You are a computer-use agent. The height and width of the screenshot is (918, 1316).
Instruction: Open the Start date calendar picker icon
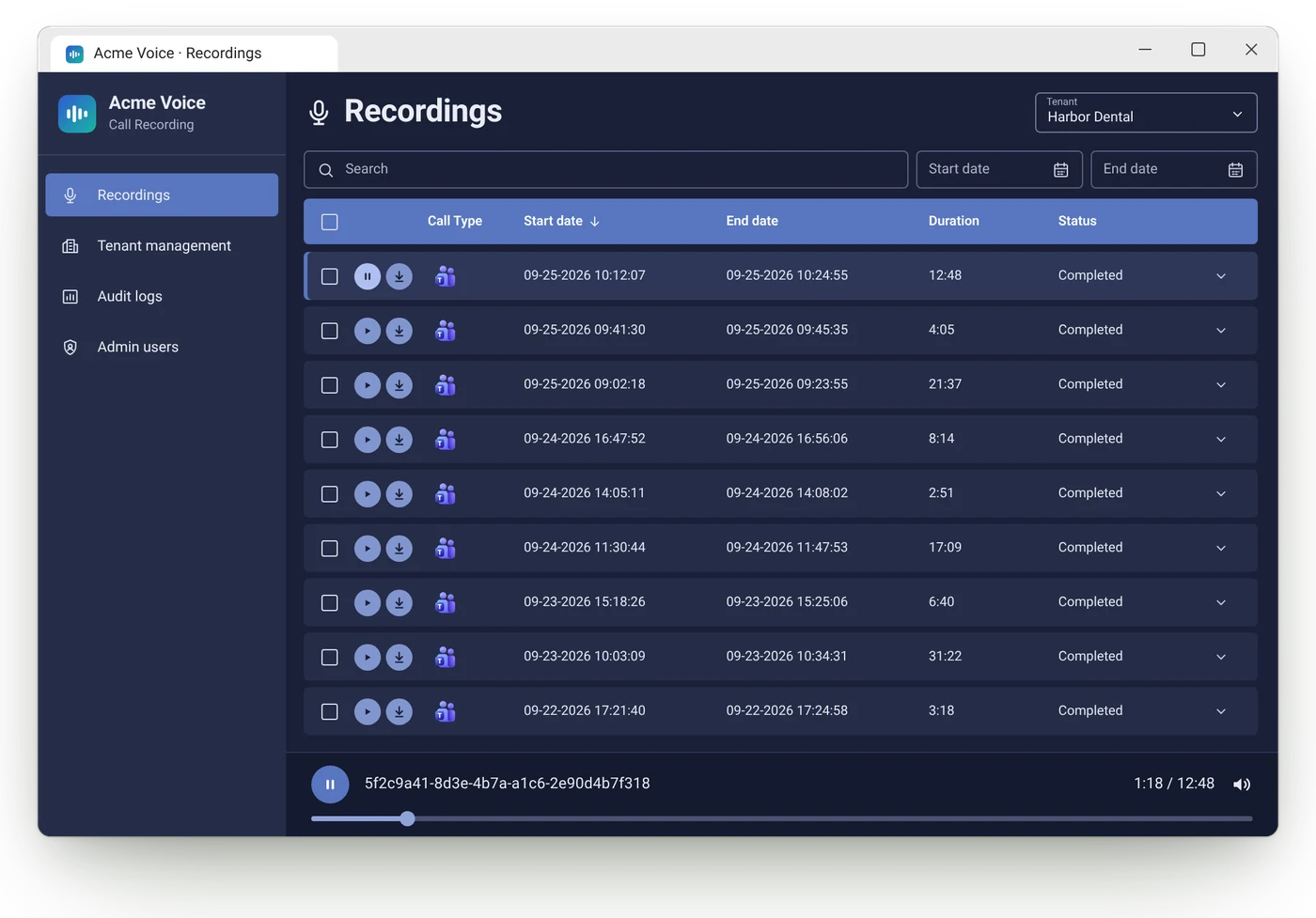[1060, 170]
